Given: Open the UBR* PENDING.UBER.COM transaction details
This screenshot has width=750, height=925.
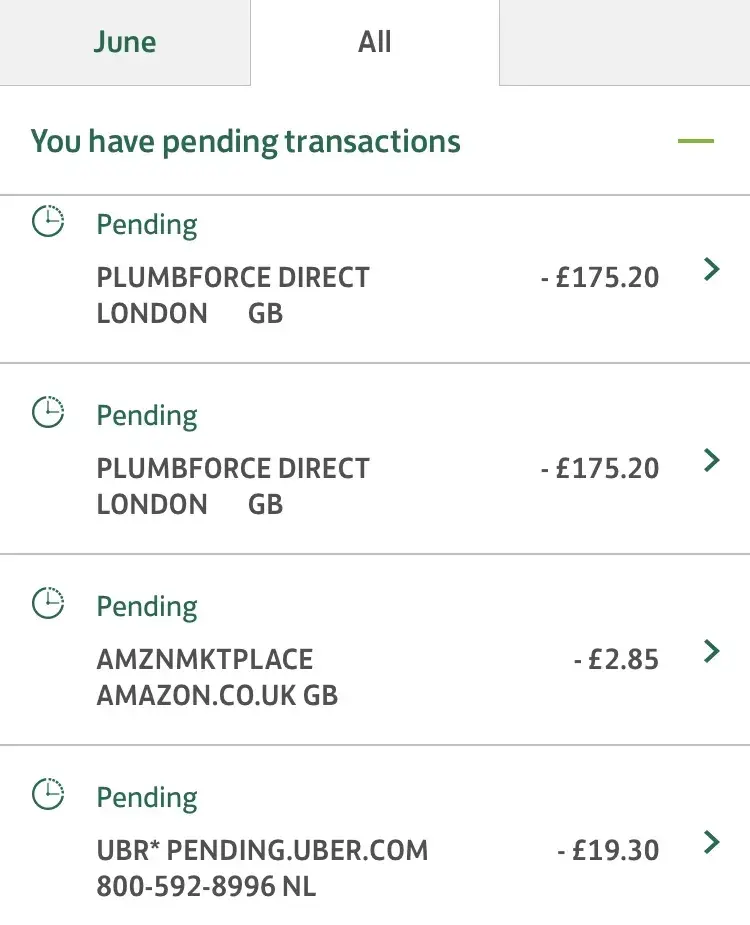Looking at the screenshot, I should point(262,868).
